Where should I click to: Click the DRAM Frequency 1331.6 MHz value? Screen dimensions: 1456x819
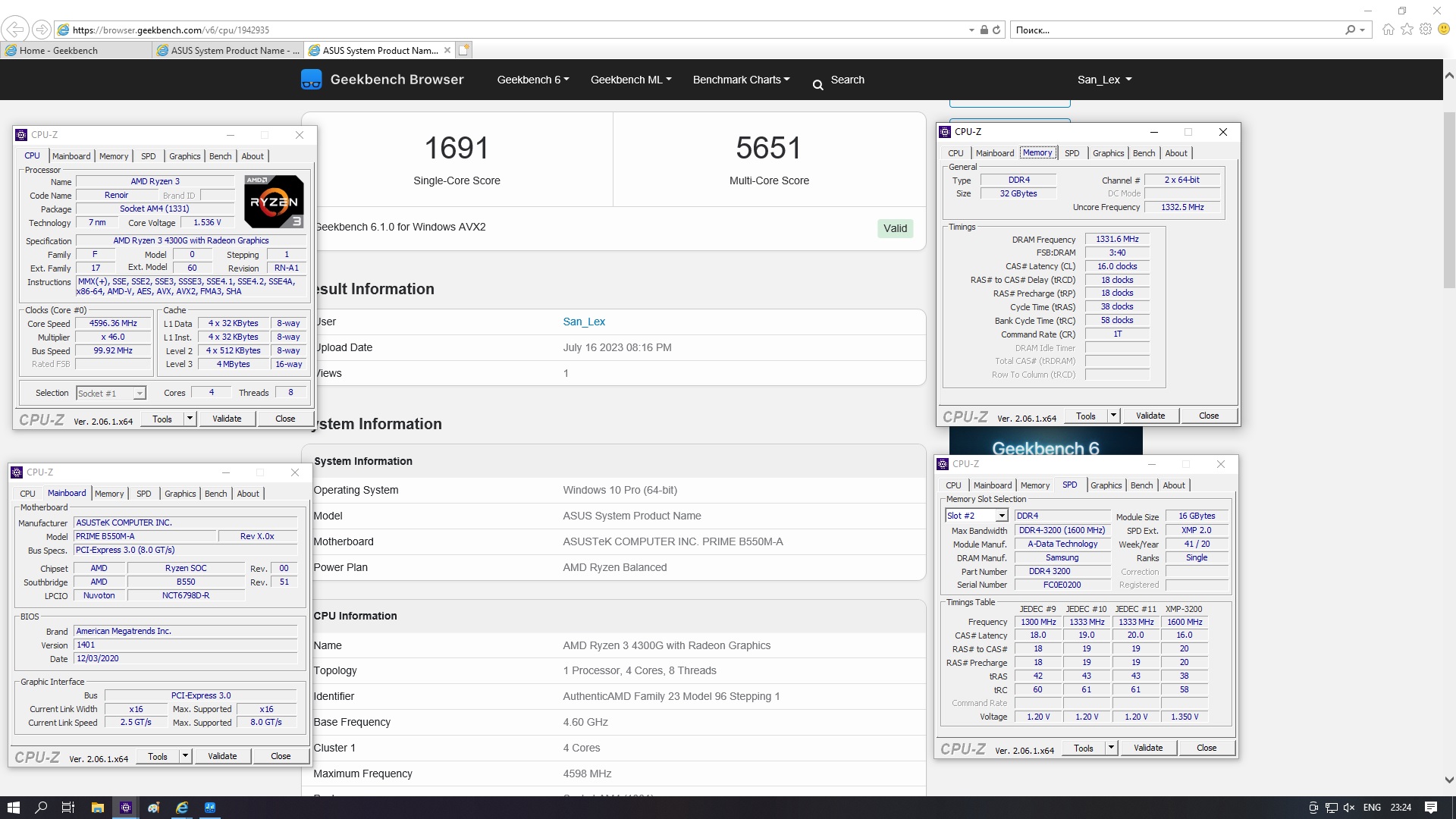pyautogui.click(x=1117, y=239)
